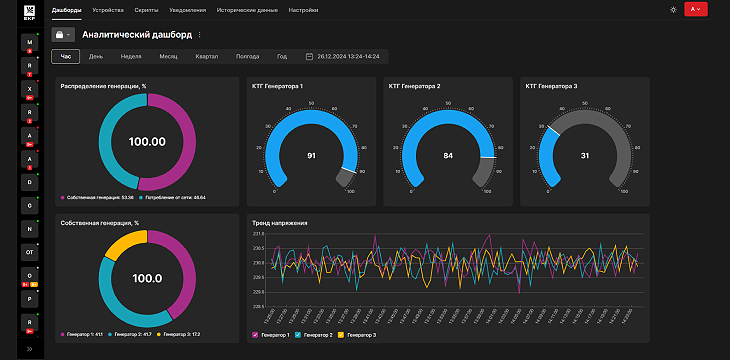Toggle Потребление от сети legend entry
Image resolution: width=730 pixels, height=360 pixels.
pyautogui.click(x=172, y=197)
